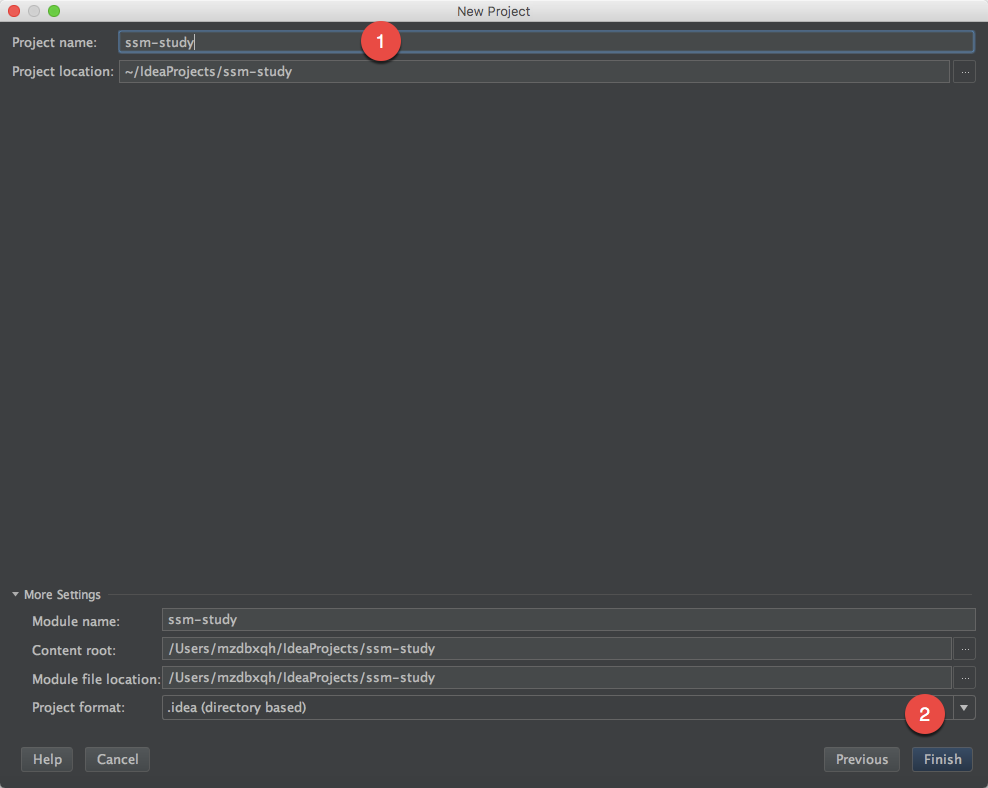Screen dimensions: 988x788
Task: Browse for Project location folder
Action: [x=964, y=72]
